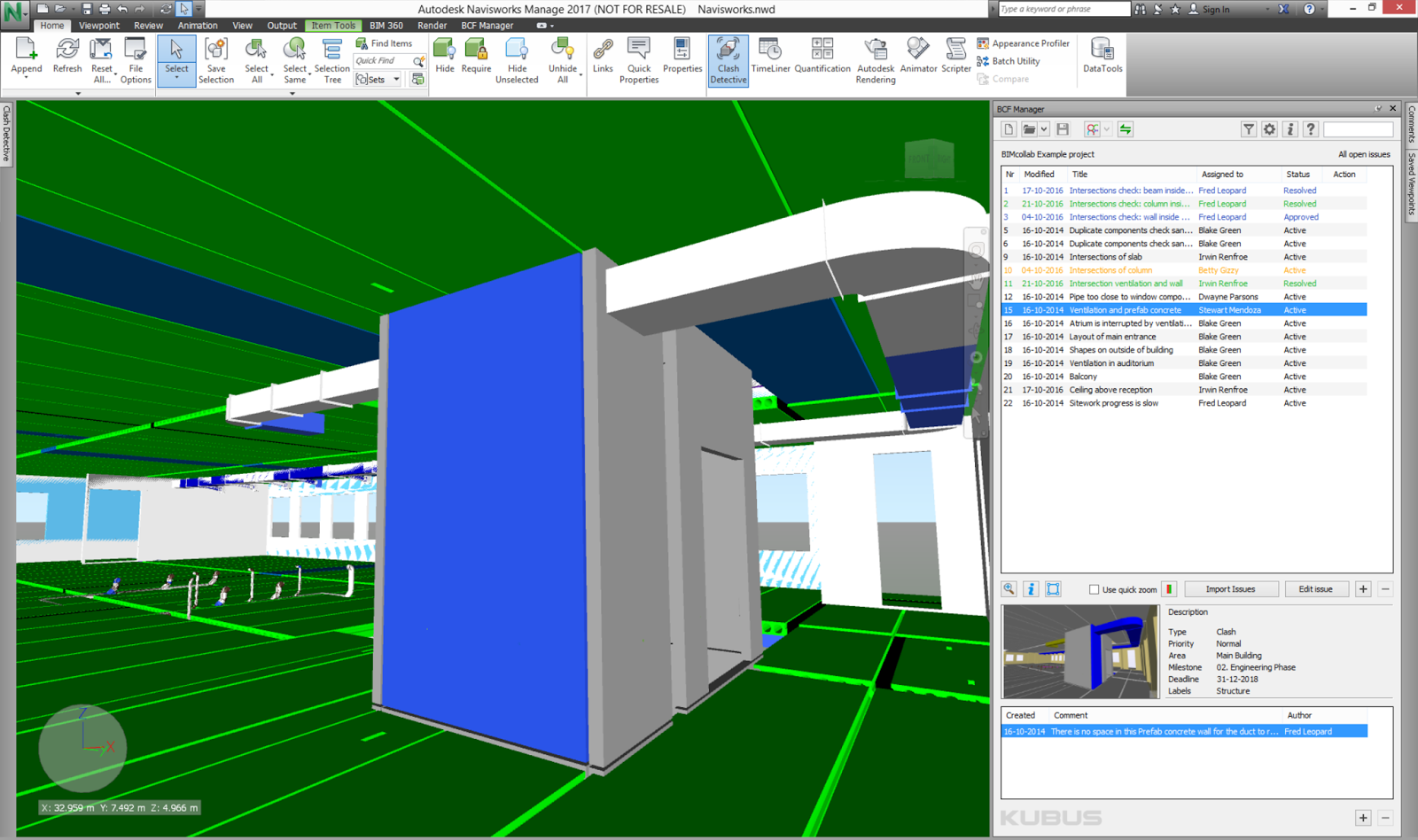
Task: Start Autodesk Rendering
Action: [876, 59]
